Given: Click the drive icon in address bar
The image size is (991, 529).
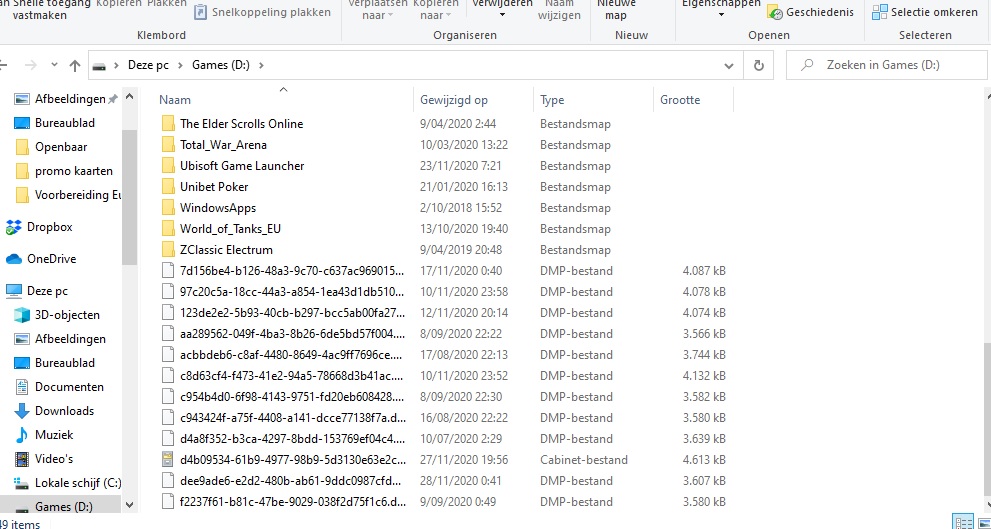Looking at the screenshot, I should click(99, 65).
